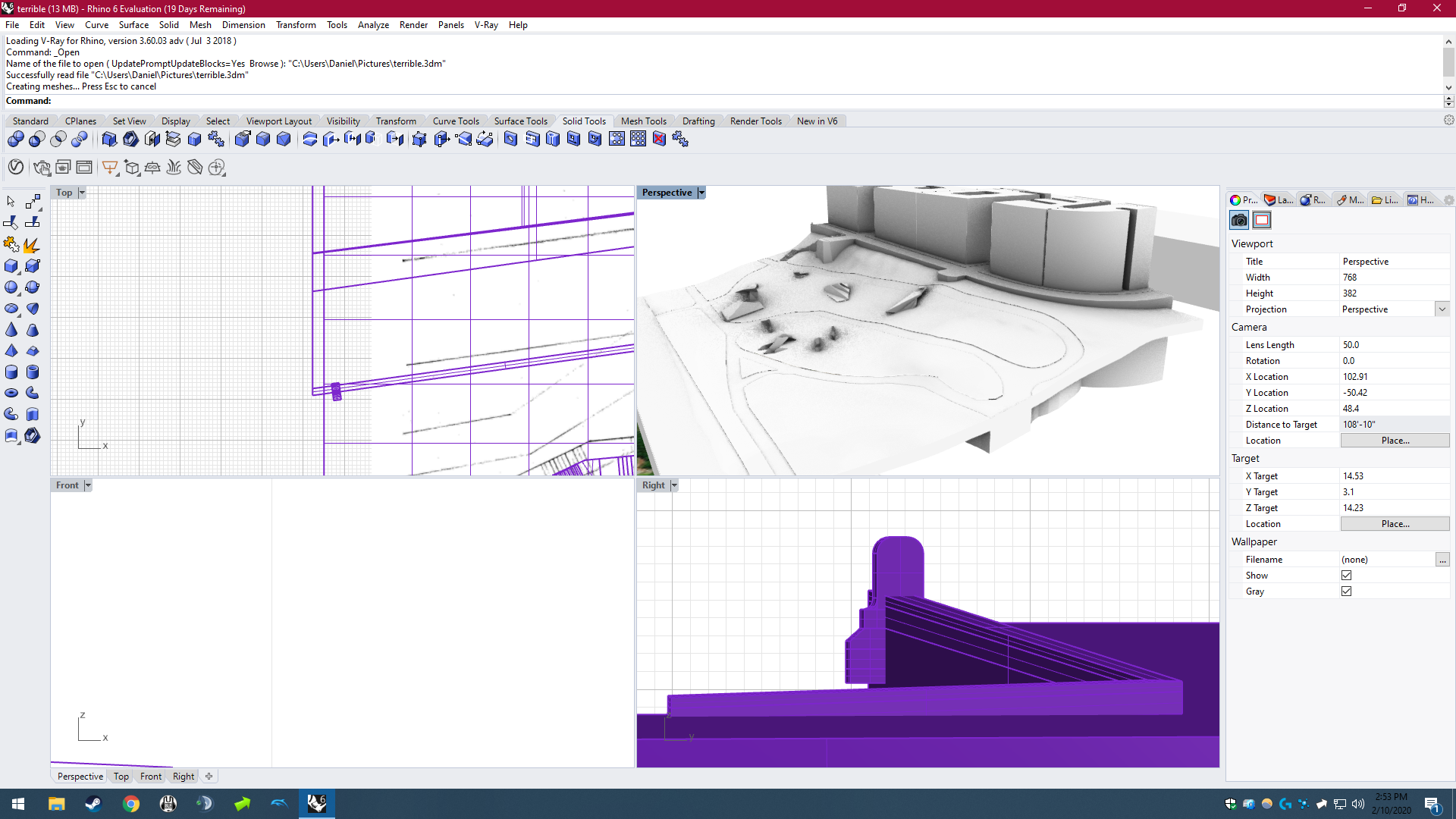This screenshot has height=819, width=1456.
Task: Click the Box solid tool
Action: click(11, 266)
